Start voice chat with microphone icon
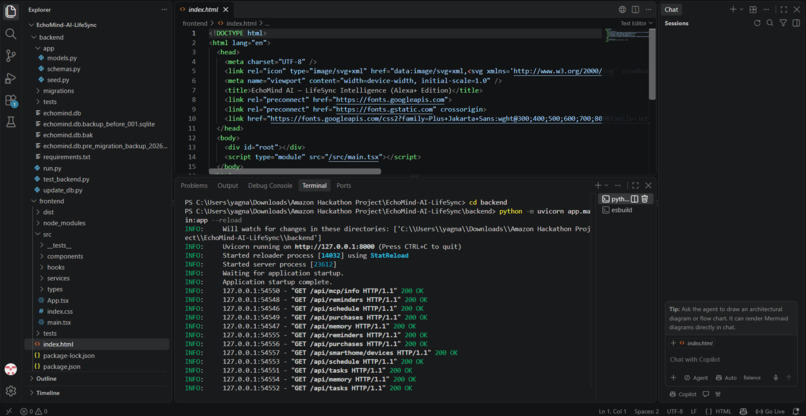The image size is (806, 416). (x=776, y=377)
